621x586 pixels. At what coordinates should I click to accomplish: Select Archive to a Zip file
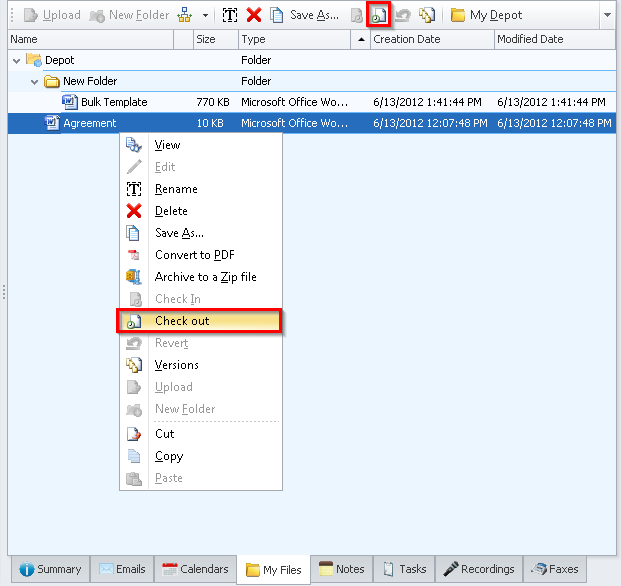[x=205, y=277]
